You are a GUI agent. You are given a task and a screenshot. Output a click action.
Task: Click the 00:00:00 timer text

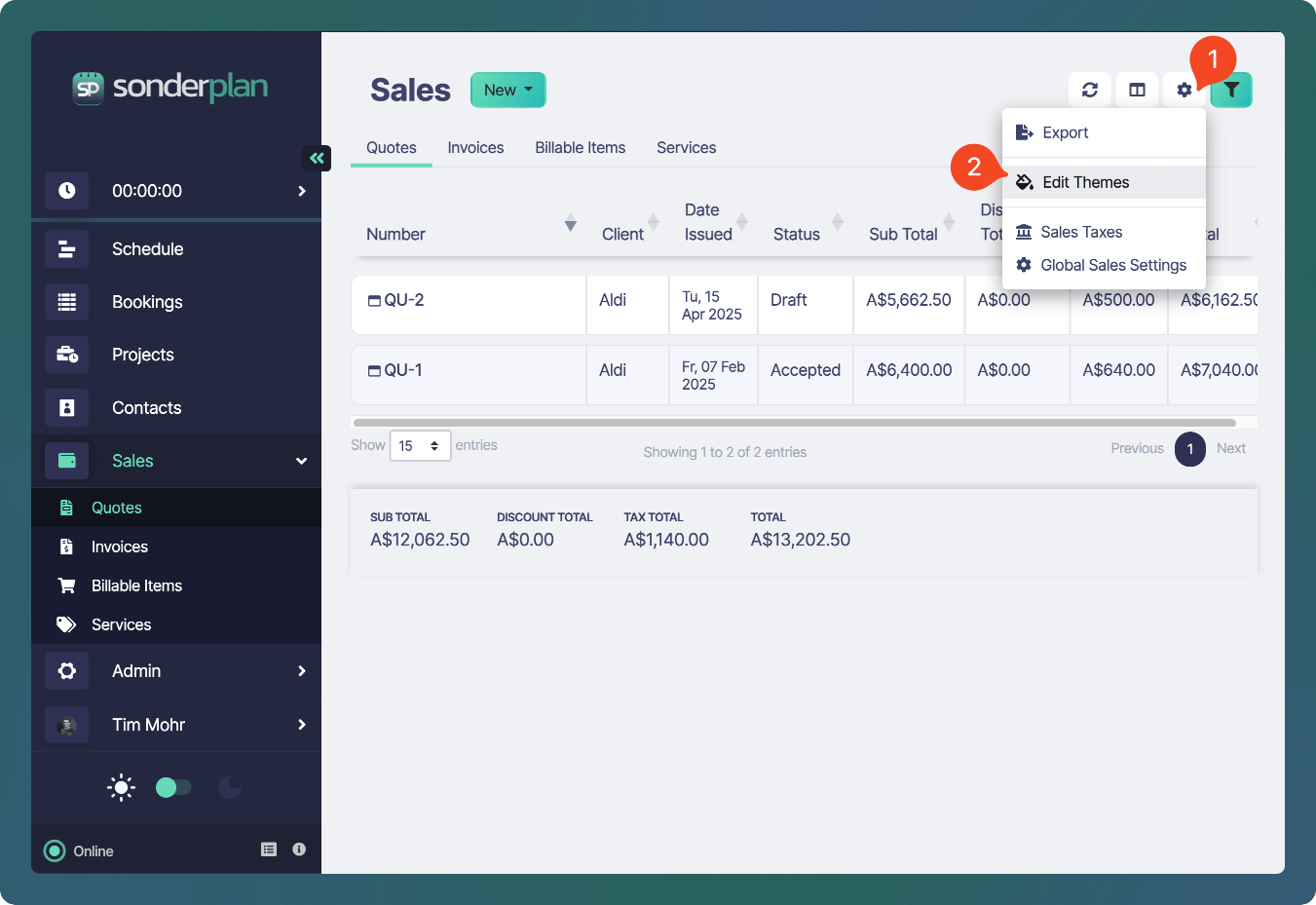point(147,191)
